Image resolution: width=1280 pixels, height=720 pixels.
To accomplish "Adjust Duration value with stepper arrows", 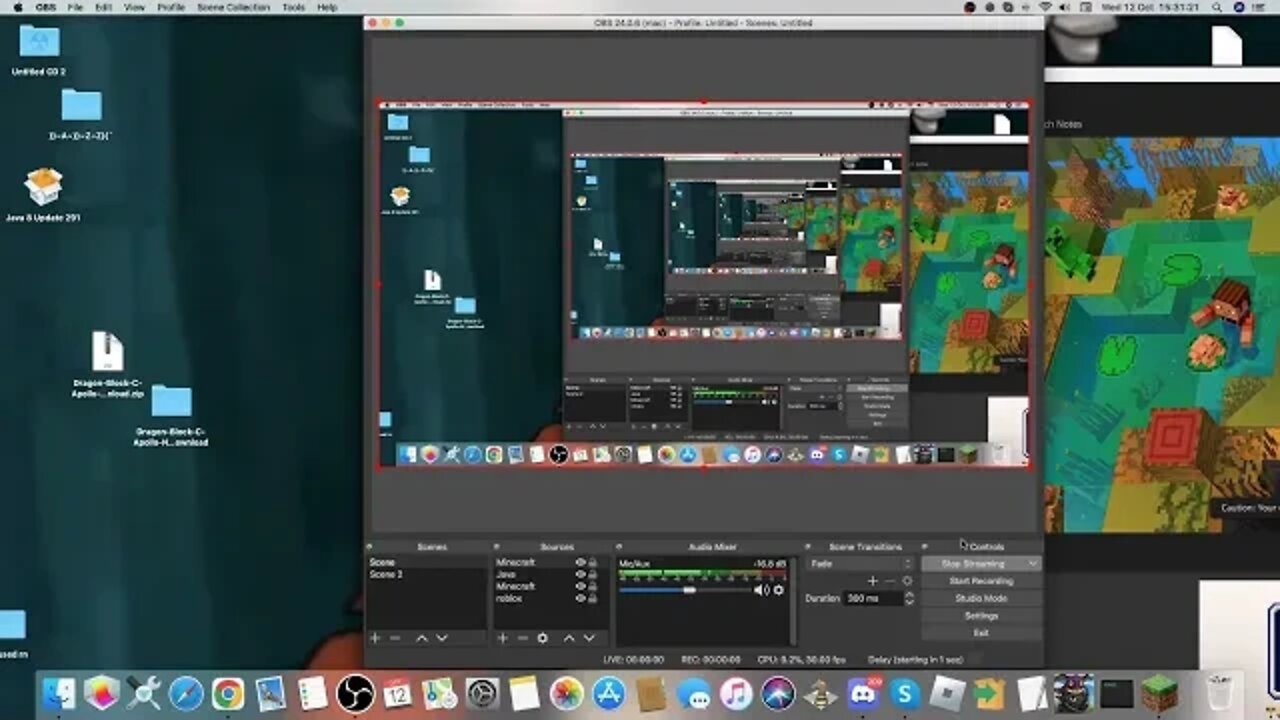I will pos(909,598).
